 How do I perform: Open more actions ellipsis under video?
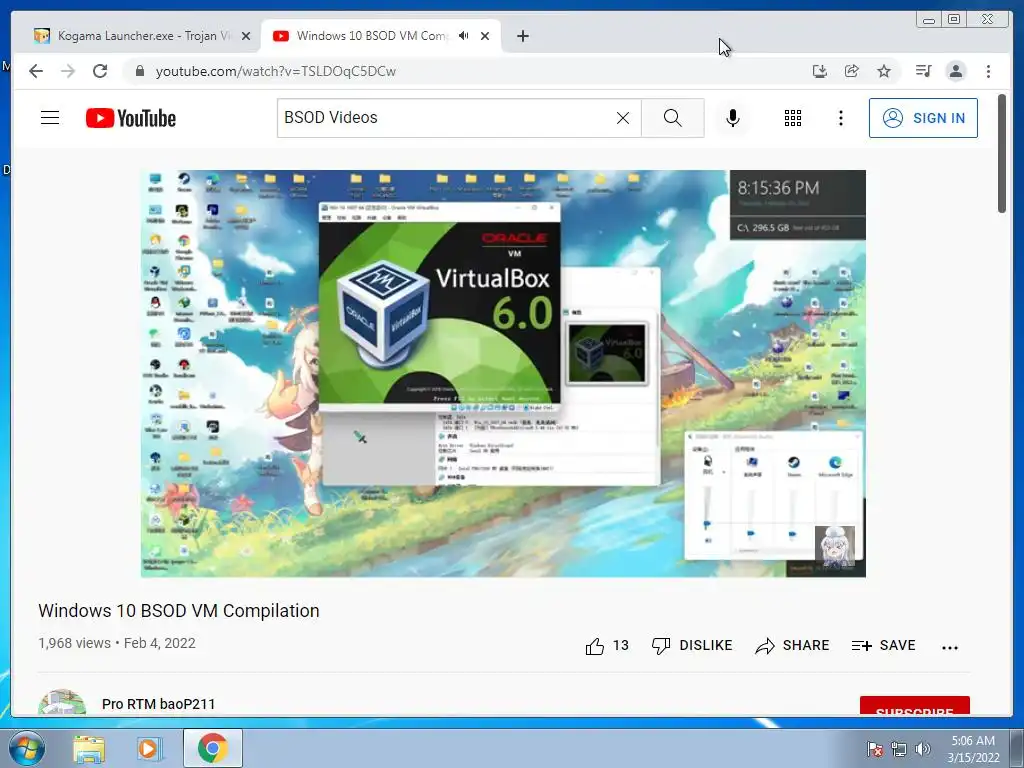pos(950,647)
